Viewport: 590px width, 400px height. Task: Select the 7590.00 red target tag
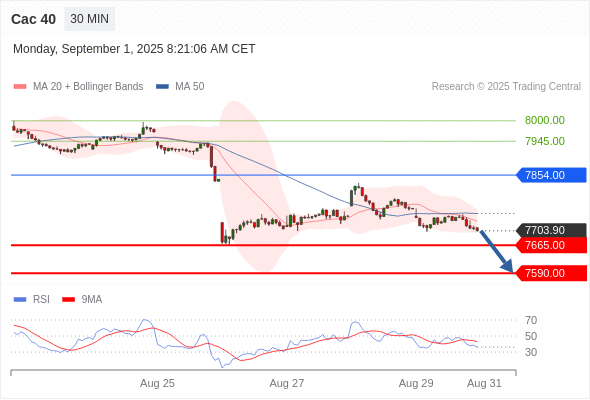pyautogui.click(x=551, y=273)
